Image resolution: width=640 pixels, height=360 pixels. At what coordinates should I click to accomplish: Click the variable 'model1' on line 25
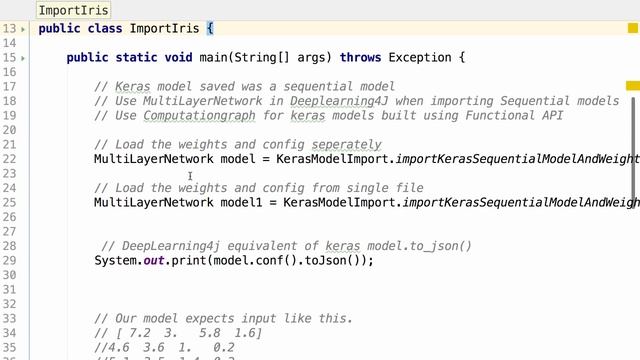241,203
